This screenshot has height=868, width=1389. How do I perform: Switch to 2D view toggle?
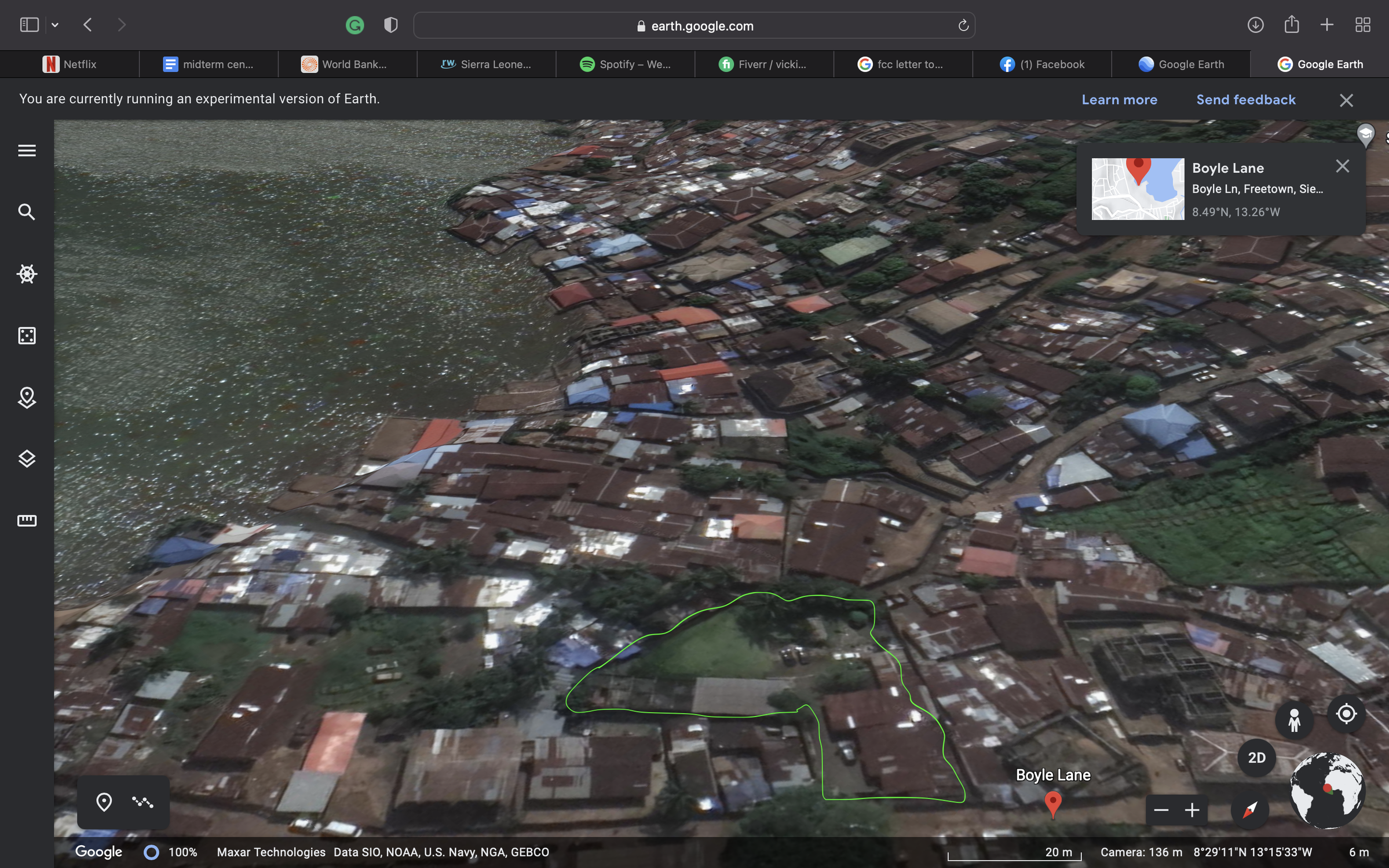pos(1256,758)
